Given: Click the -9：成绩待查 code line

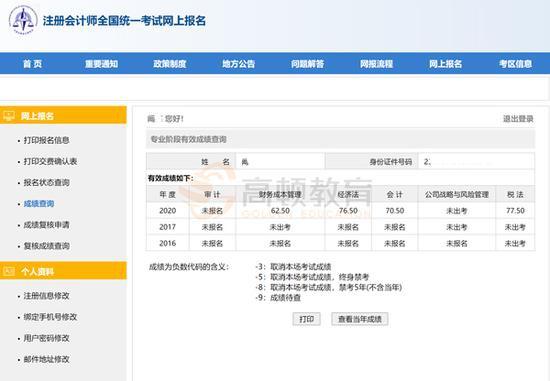Looking at the screenshot, I should click(278, 298).
